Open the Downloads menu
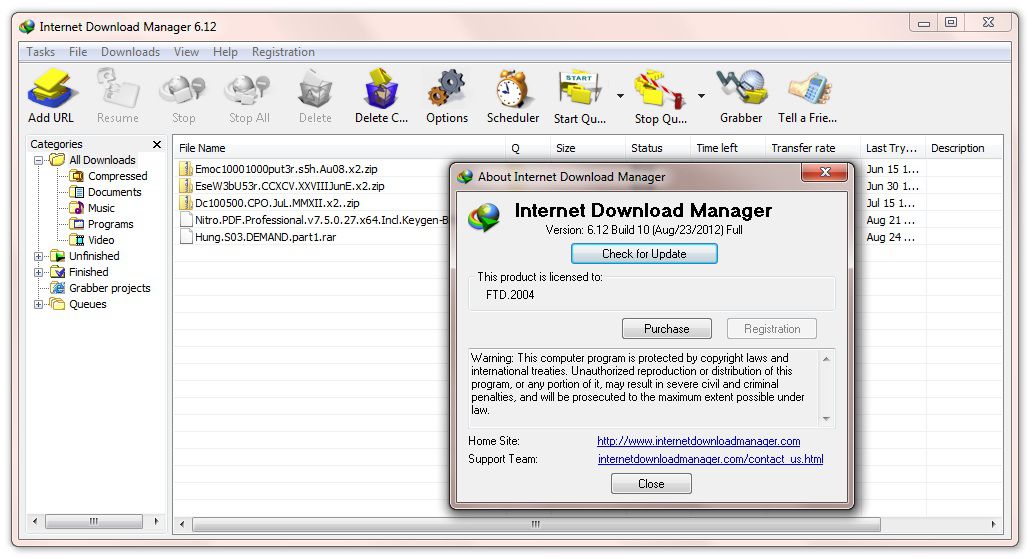 [x=130, y=52]
